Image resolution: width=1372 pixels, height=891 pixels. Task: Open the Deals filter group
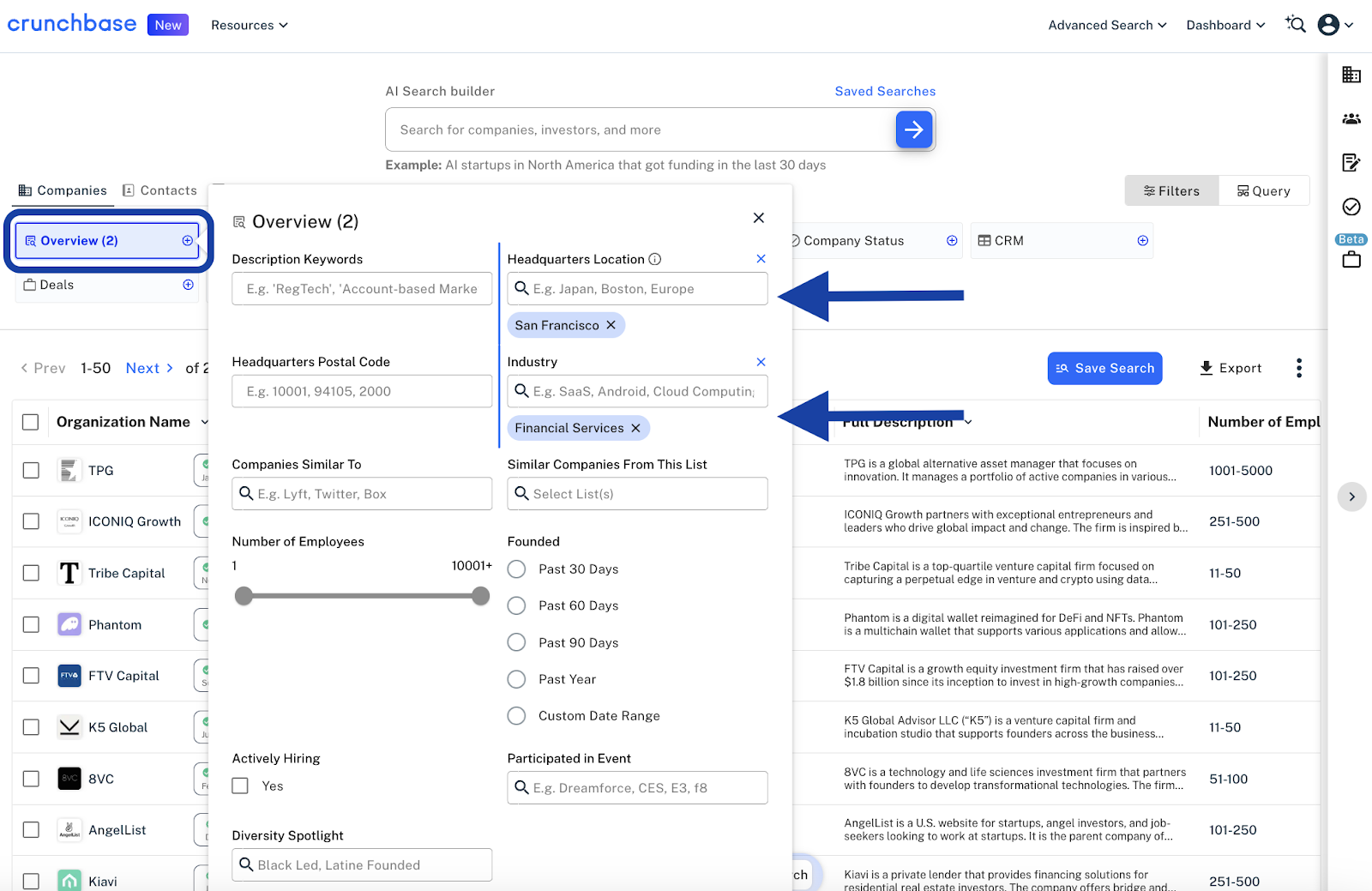[x=107, y=285]
